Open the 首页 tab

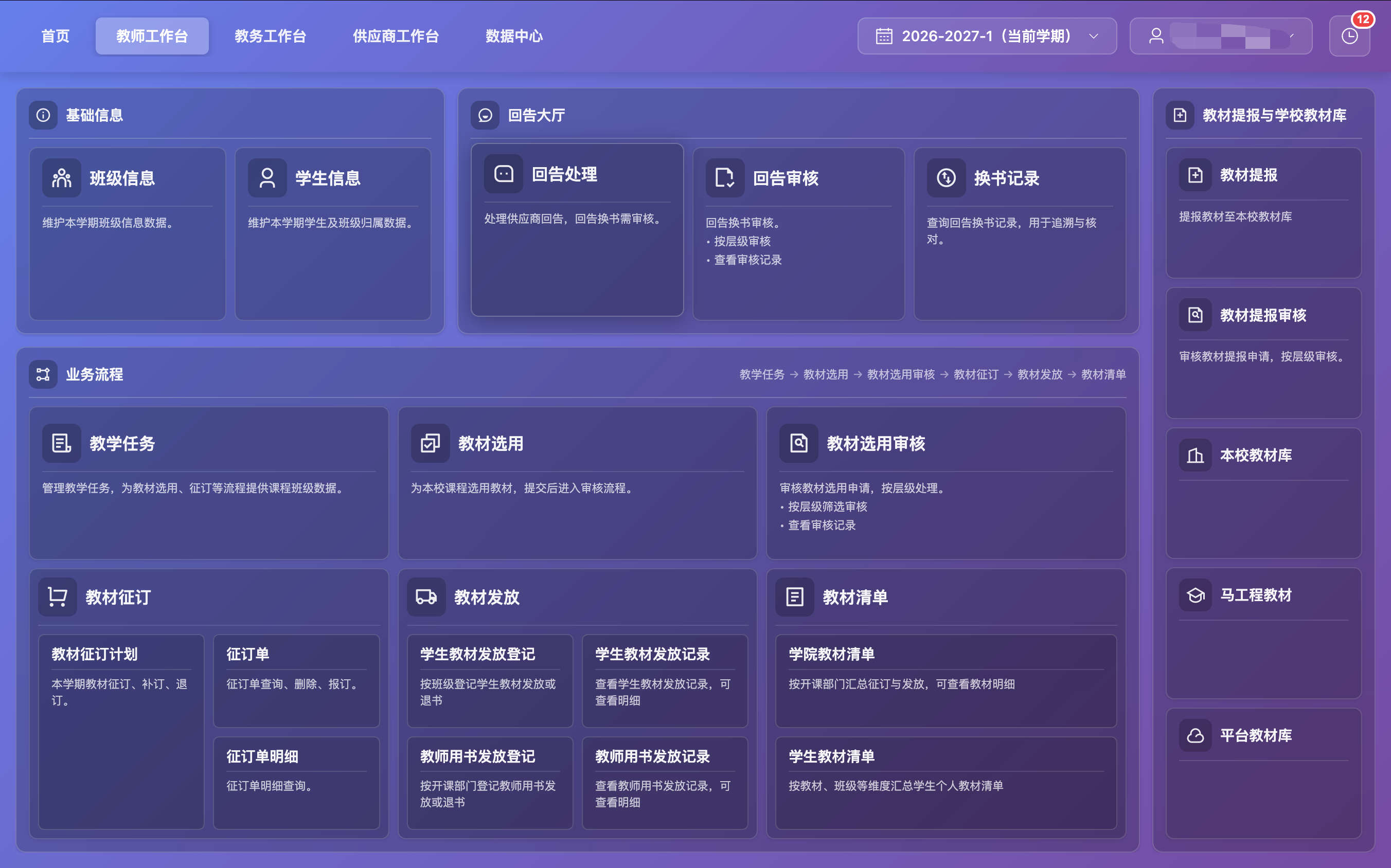coord(55,36)
